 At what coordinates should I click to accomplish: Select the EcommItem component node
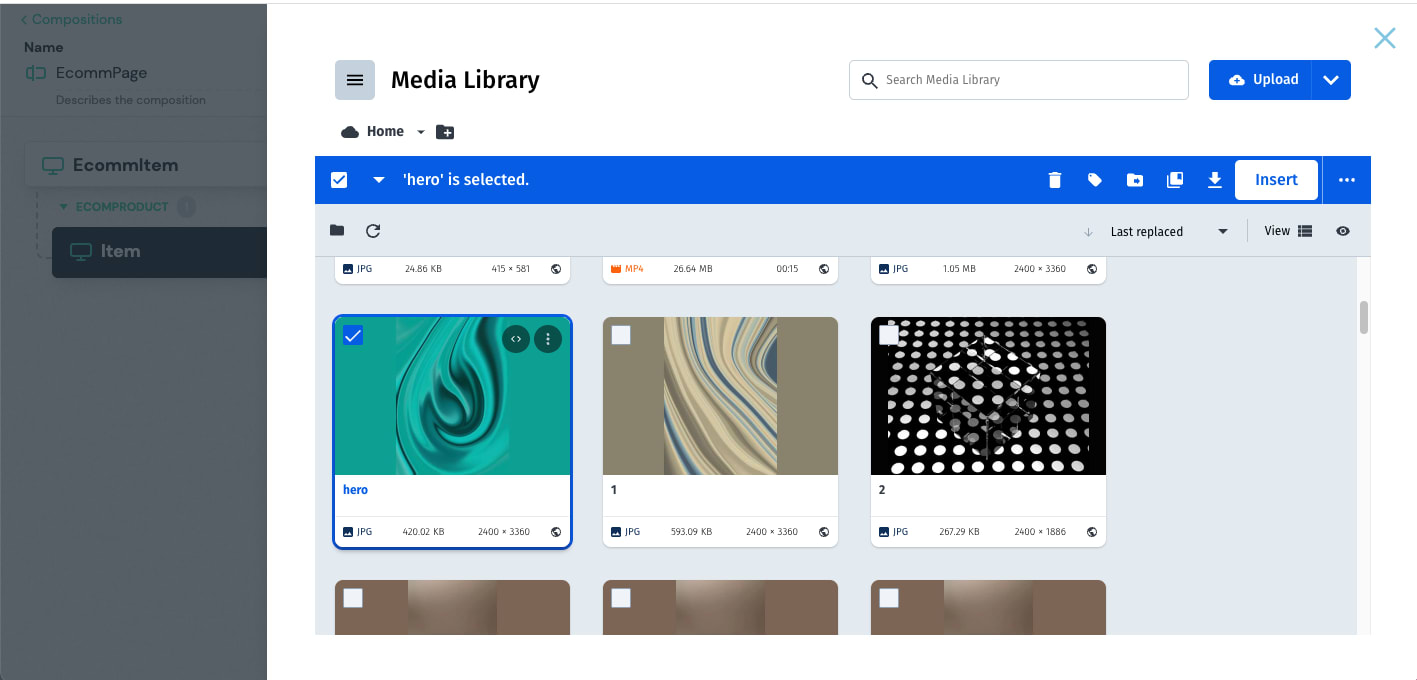(146, 165)
